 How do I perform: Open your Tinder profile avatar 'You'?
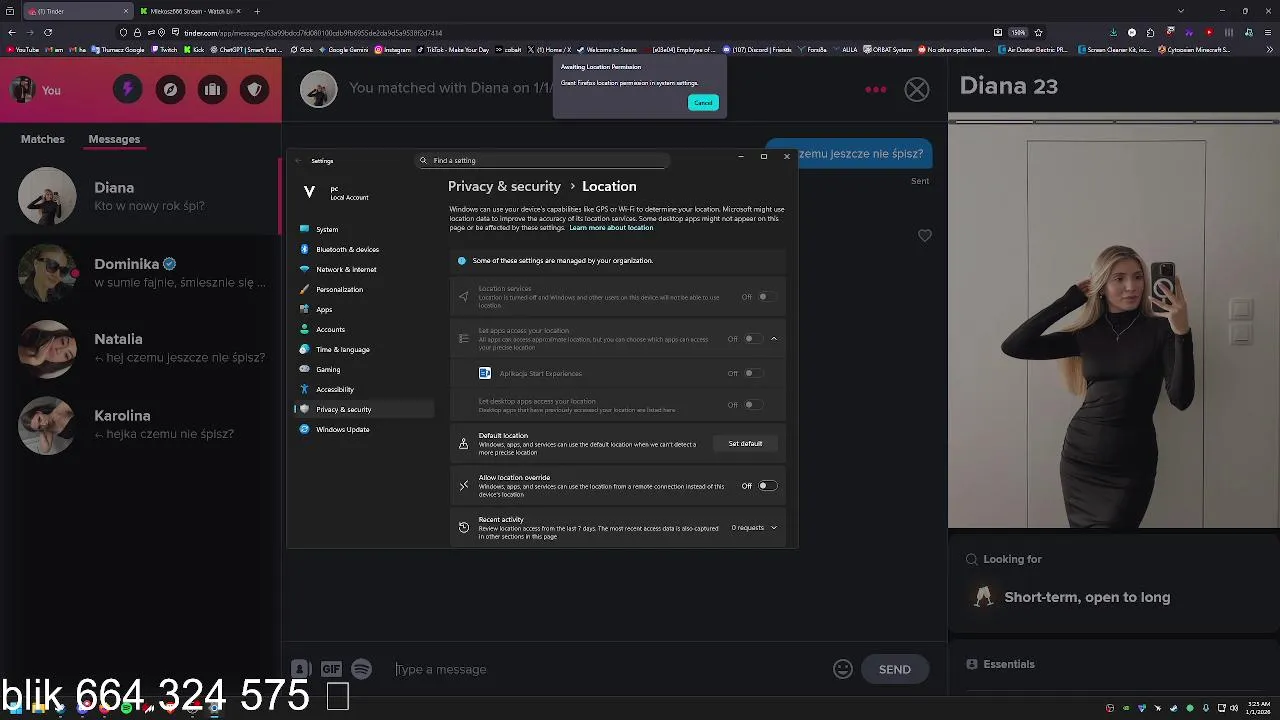coord(37,90)
